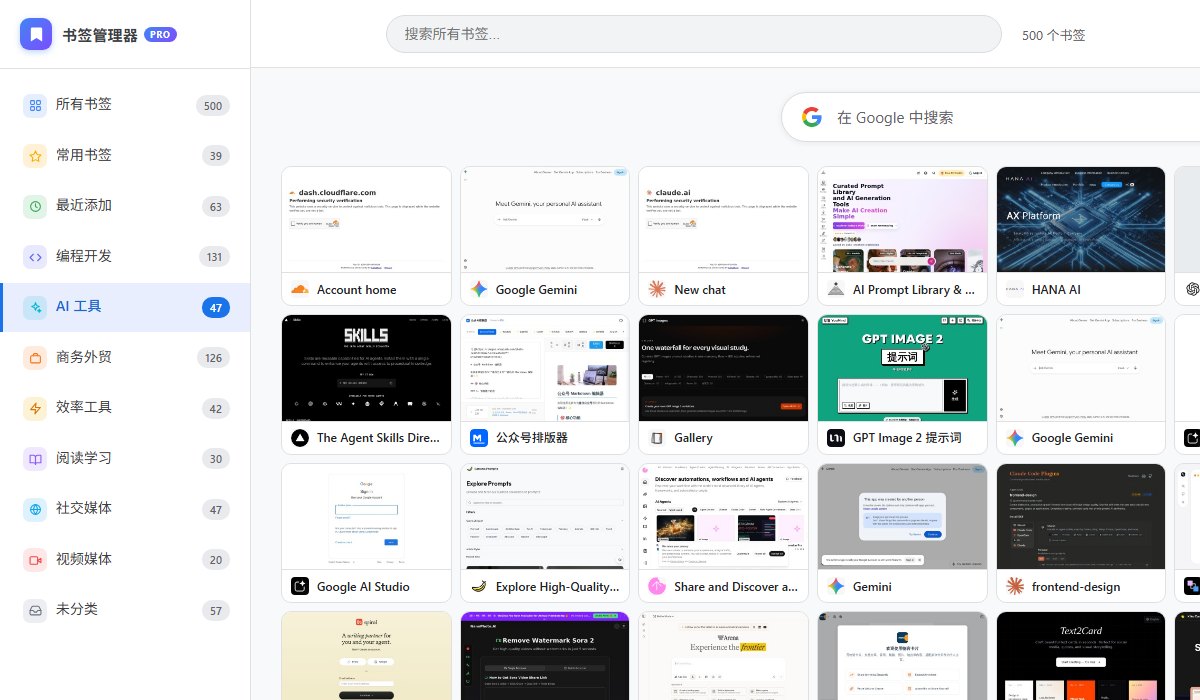Screen dimensions: 1200x700
Task: Open the spiral writing partner thumbnail
Action: pos(366,656)
